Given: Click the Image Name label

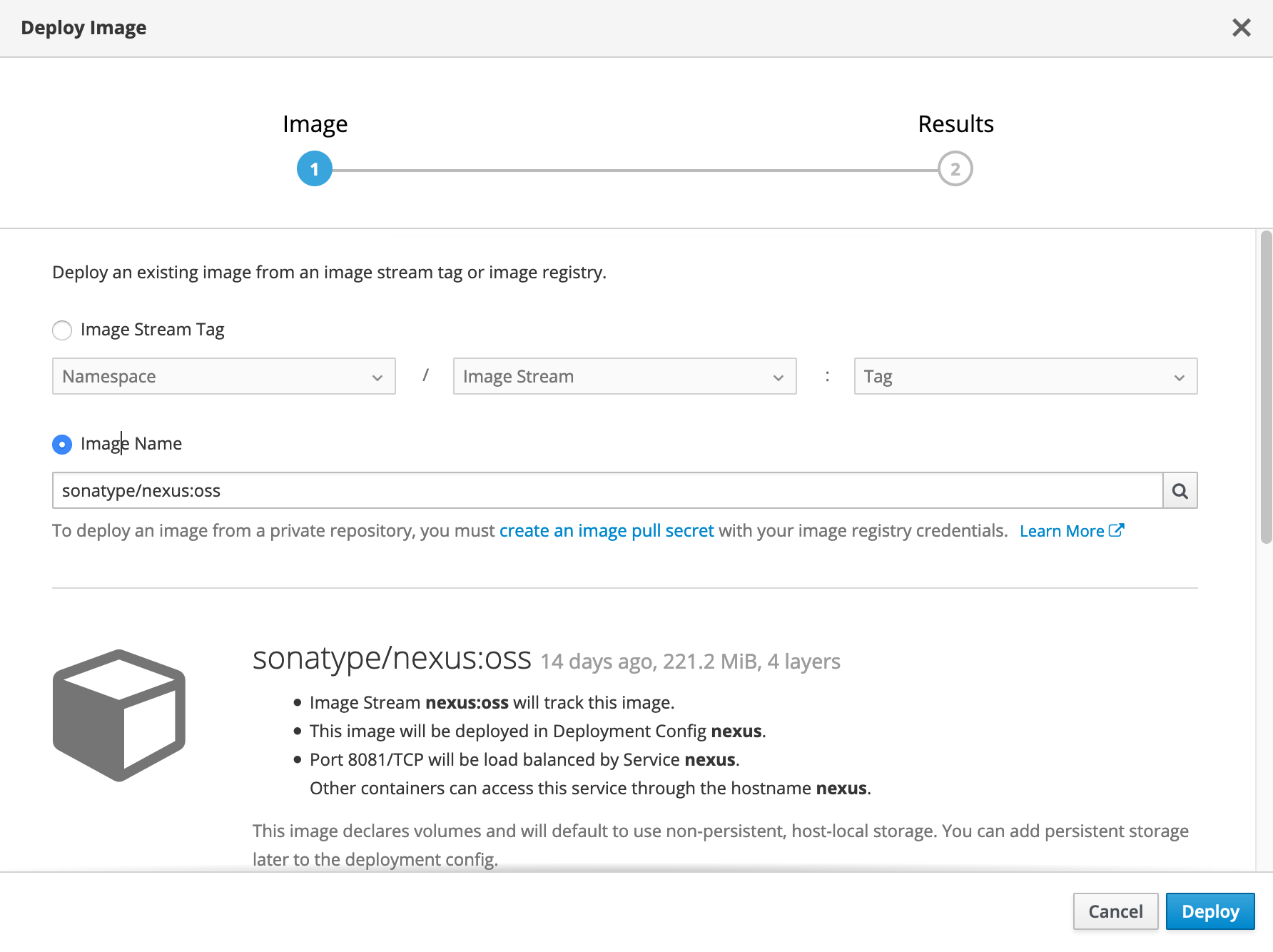Looking at the screenshot, I should 131,444.
